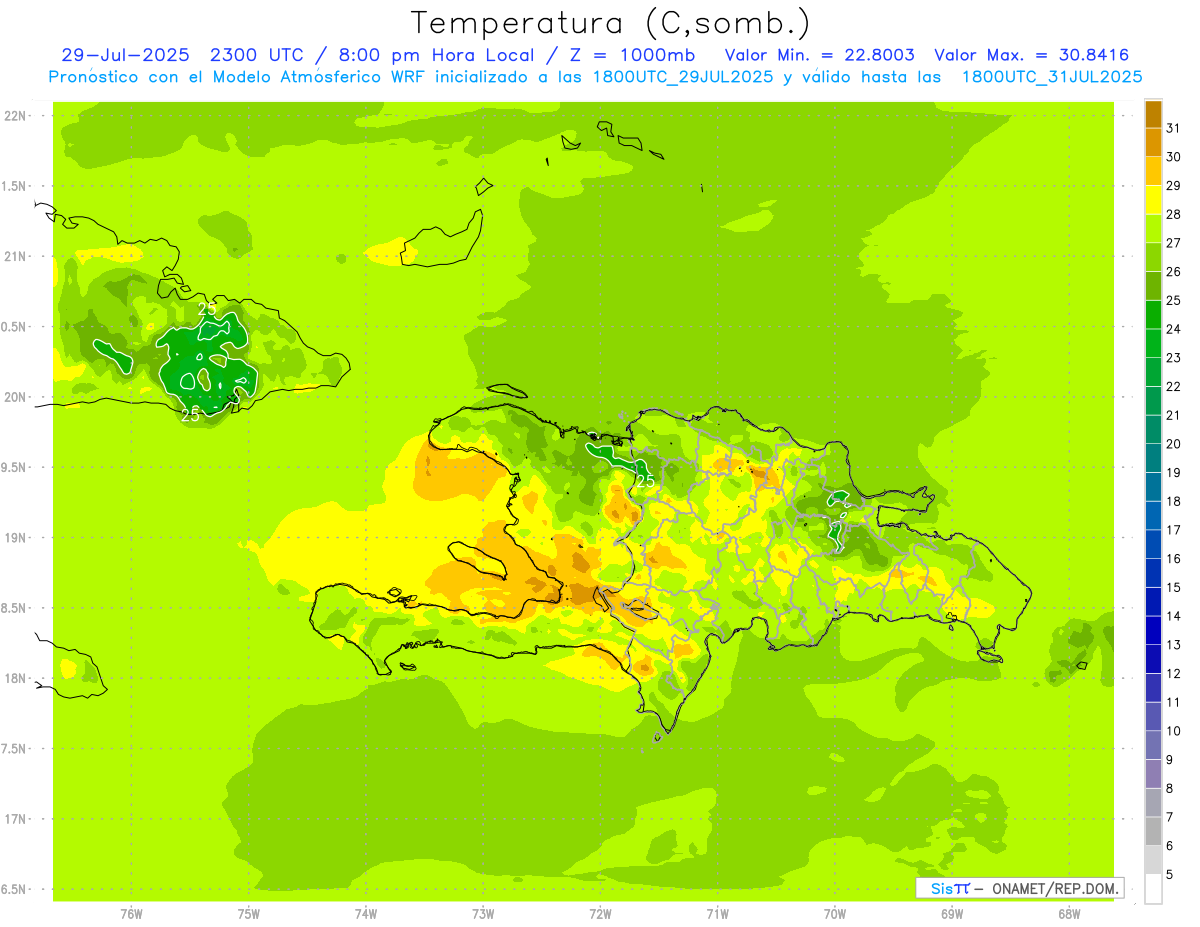Click the 'Valor Max. = 30.8416' value
1200x927 pixels.
(1032, 55)
